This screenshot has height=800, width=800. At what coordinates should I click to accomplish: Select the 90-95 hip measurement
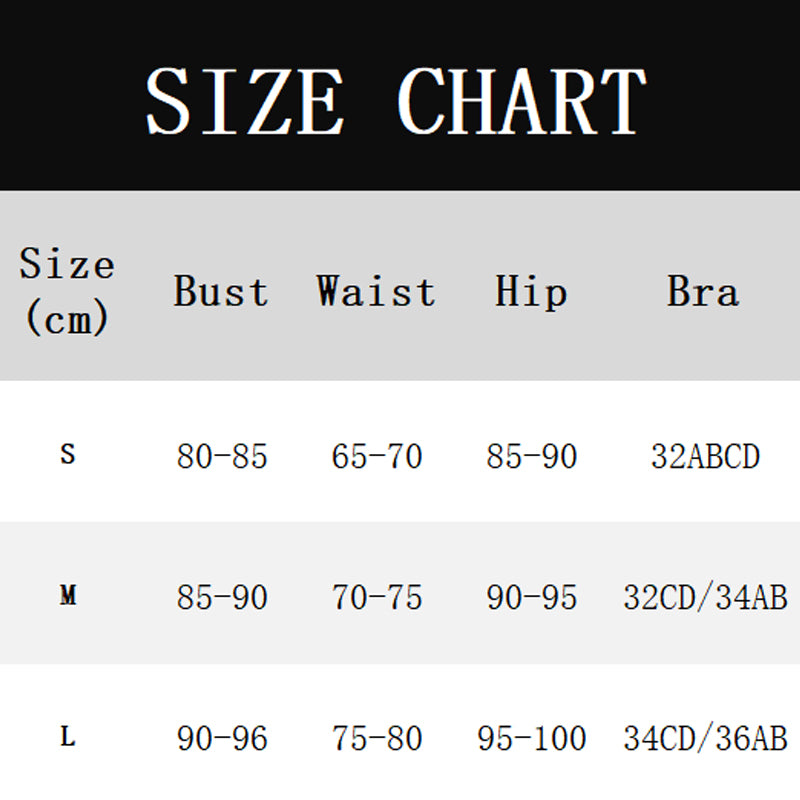point(532,597)
